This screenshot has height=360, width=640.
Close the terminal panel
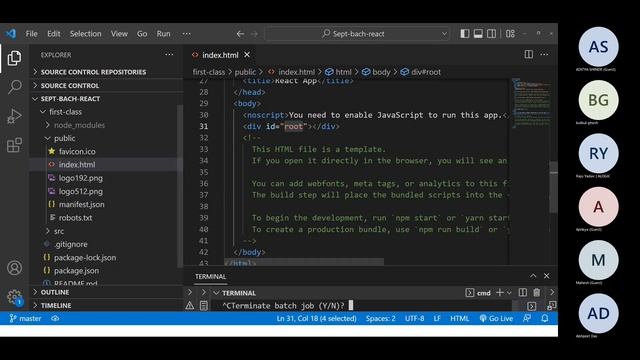click(x=547, y=276)
